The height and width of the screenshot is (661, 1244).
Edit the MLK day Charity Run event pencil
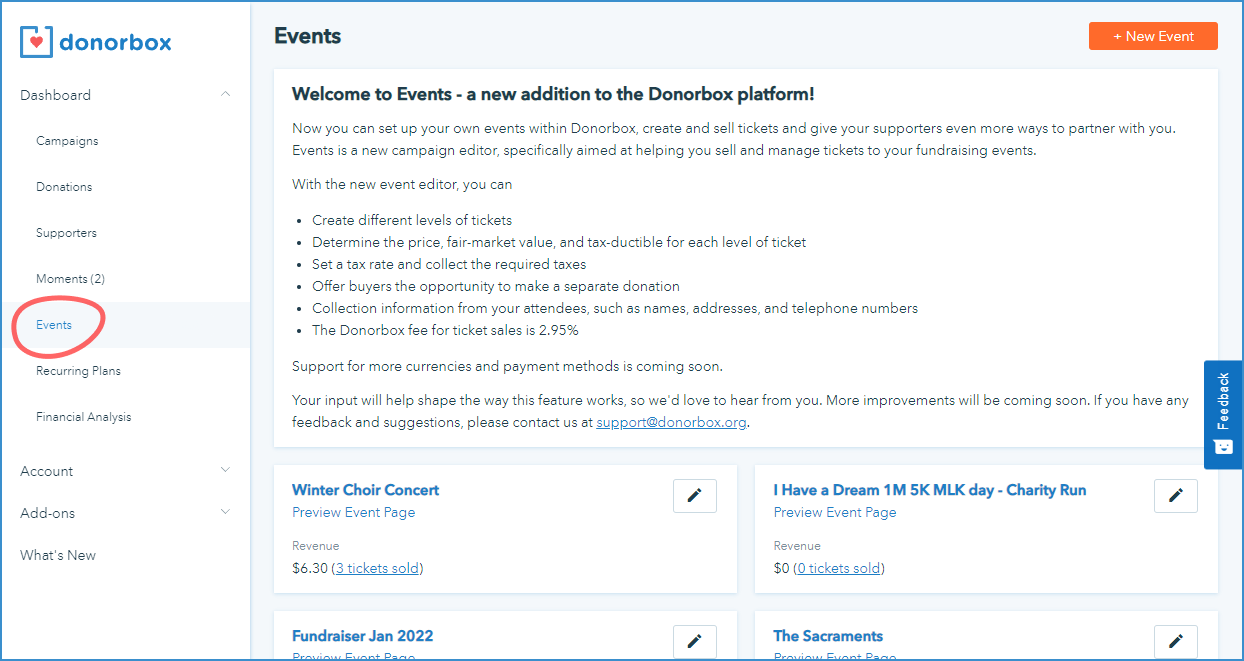tap(1176, 495)
